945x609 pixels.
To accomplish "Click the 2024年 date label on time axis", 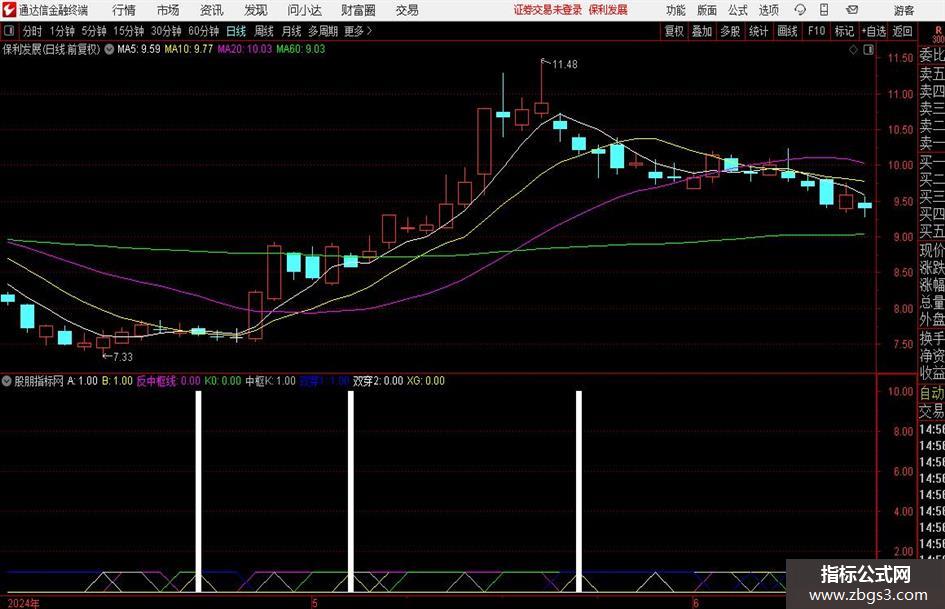I will [23, 603].
